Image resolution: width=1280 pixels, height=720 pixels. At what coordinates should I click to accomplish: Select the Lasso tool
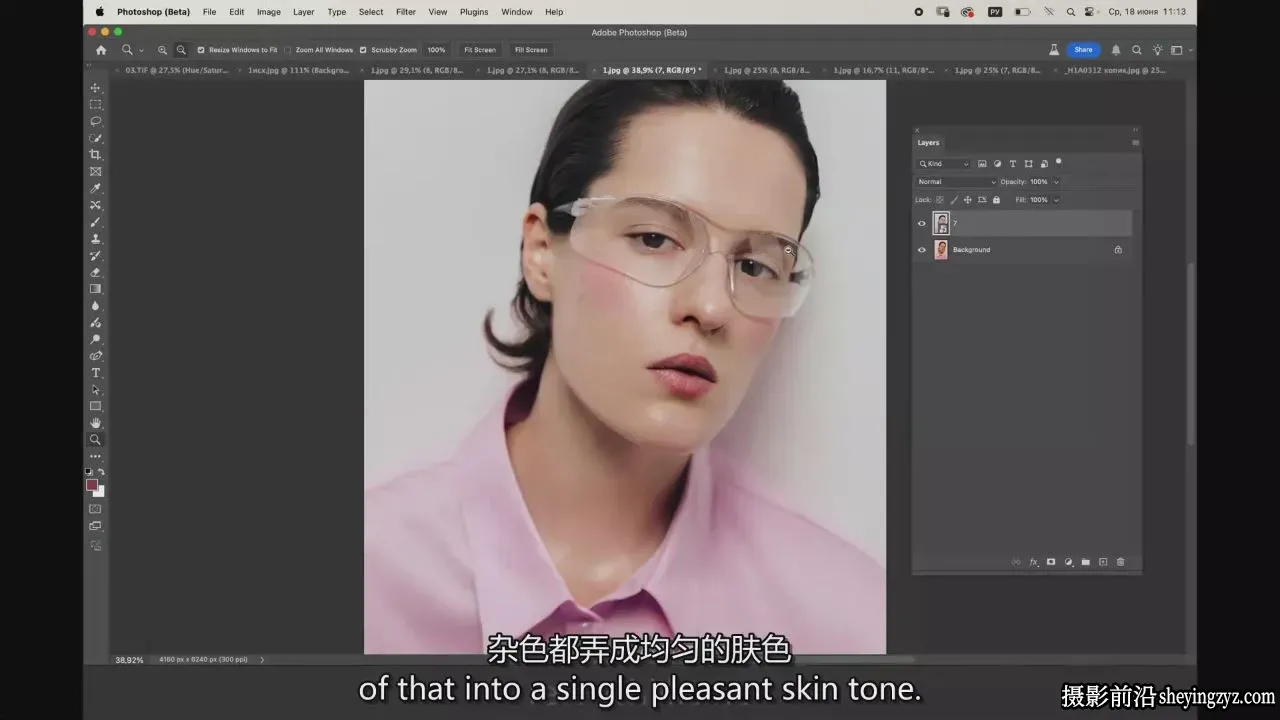point(96,121)
